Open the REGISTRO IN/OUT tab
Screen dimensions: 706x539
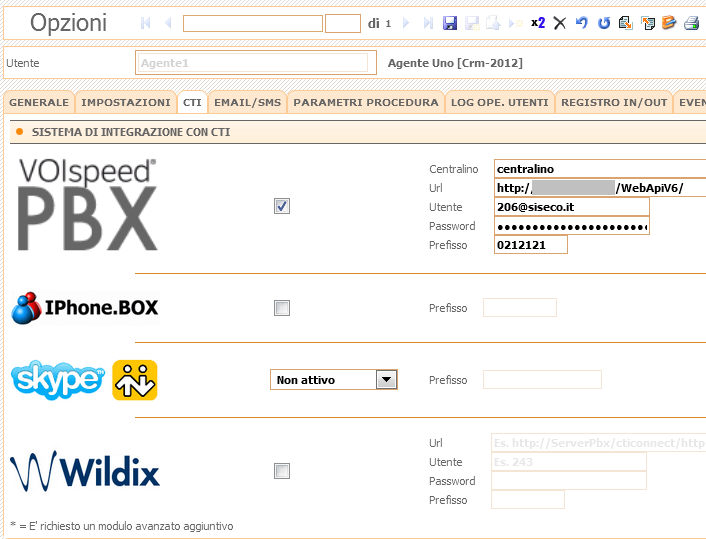pyautogui.click(x=614, y=102)
